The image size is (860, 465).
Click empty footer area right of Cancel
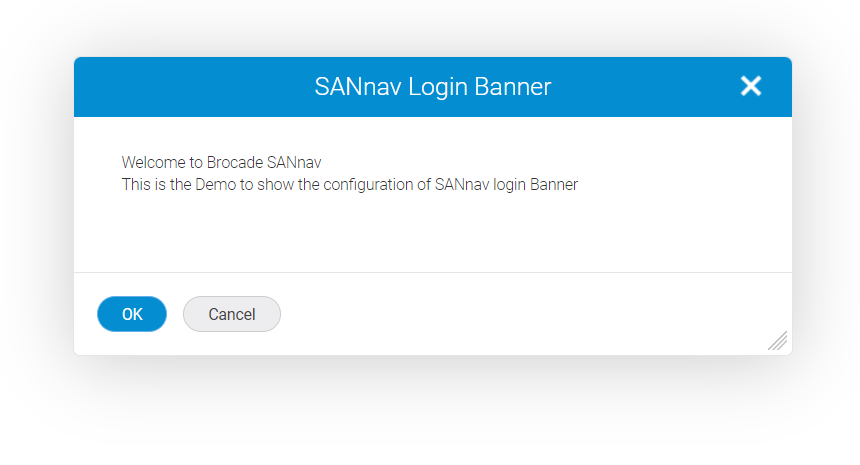[x=520, y=314]
